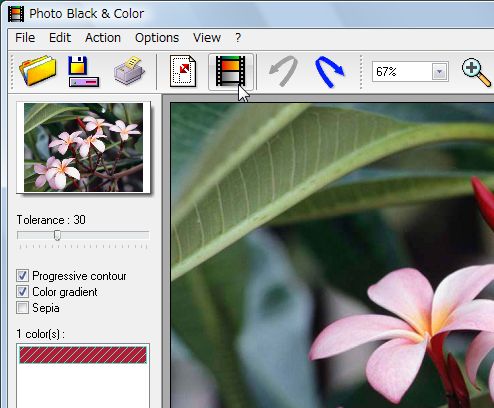
Task: Save the image using the floppy disk icon
Action: coord(83,71)
